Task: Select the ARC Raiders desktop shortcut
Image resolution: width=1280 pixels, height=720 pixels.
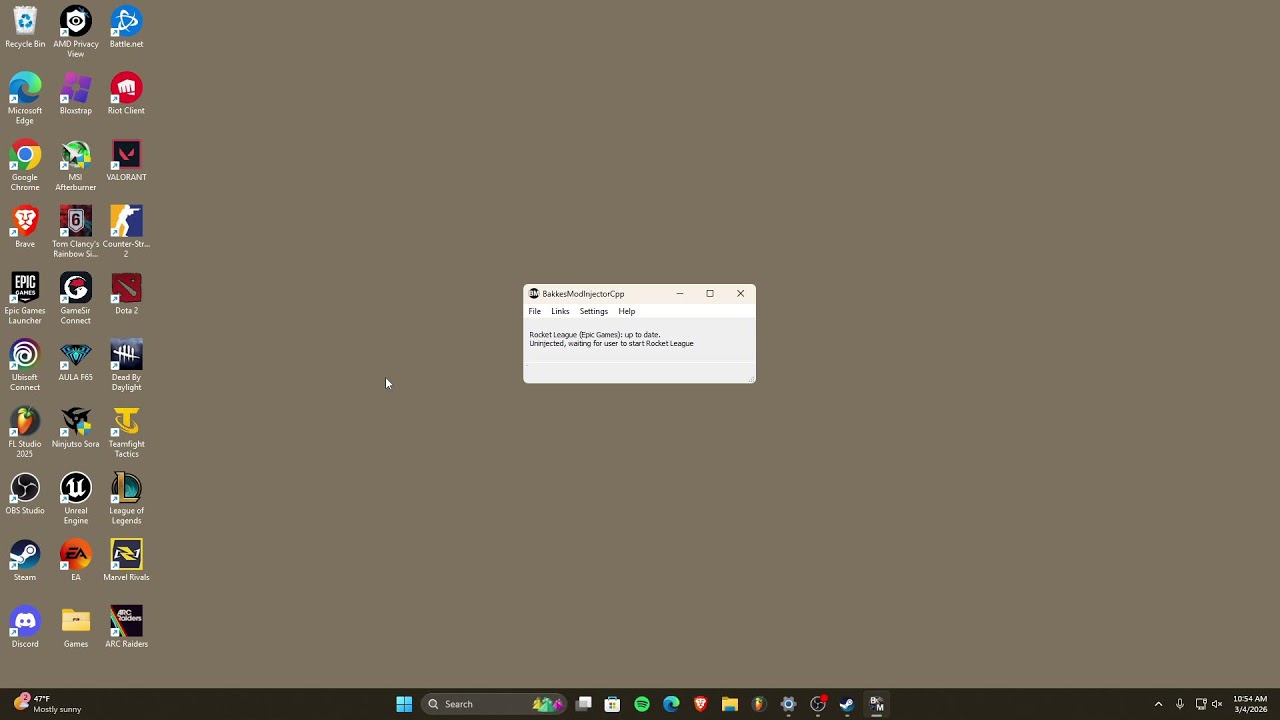Action: pyautogui.click(x=126, y=627)
